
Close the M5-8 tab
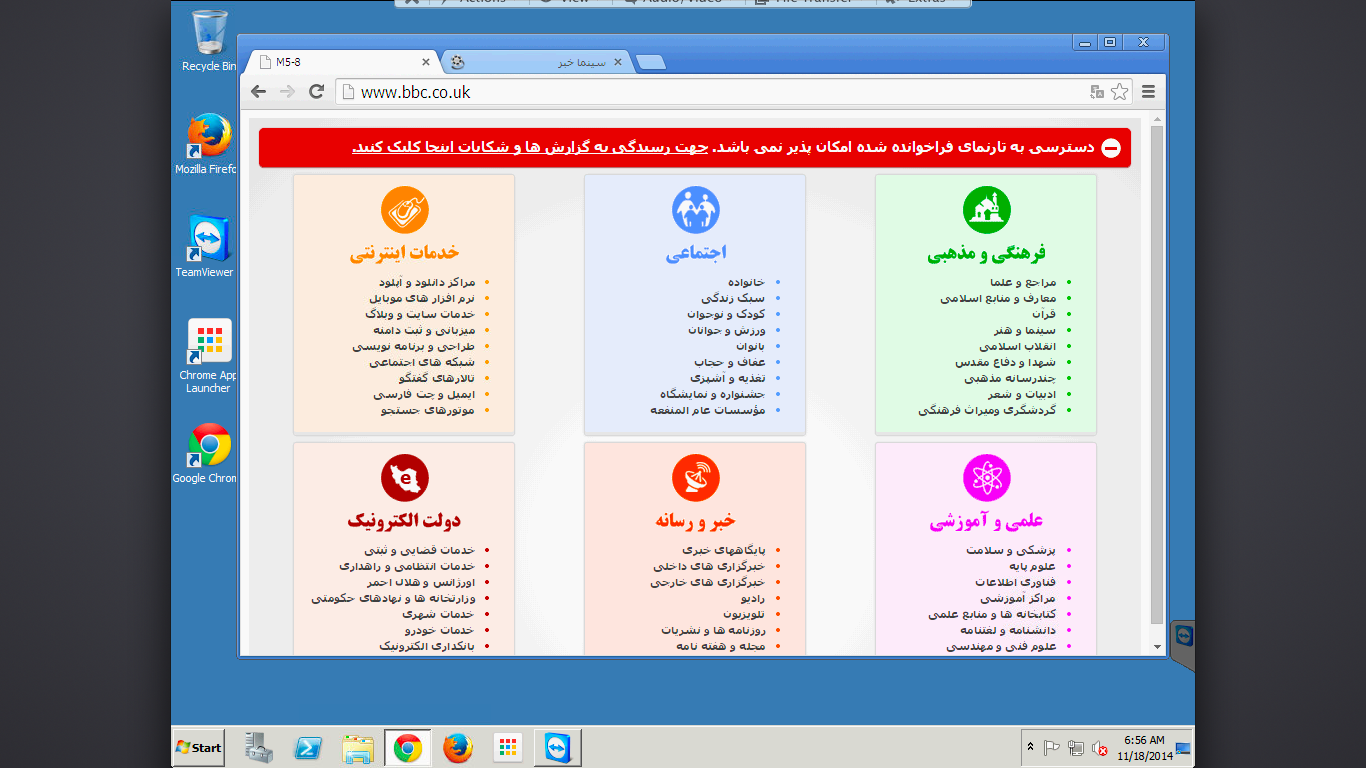tap(426, 62)
